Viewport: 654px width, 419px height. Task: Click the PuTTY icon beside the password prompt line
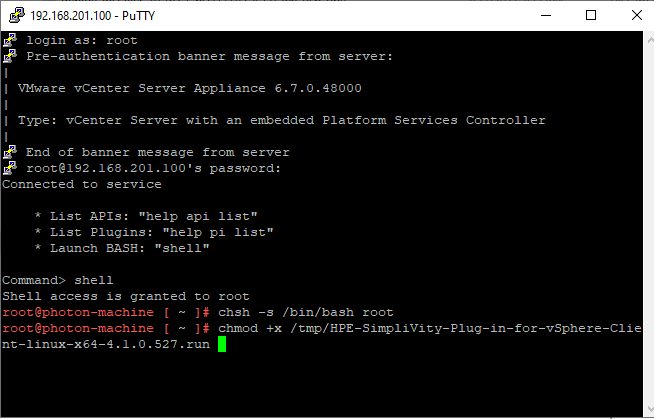(9, 168)
